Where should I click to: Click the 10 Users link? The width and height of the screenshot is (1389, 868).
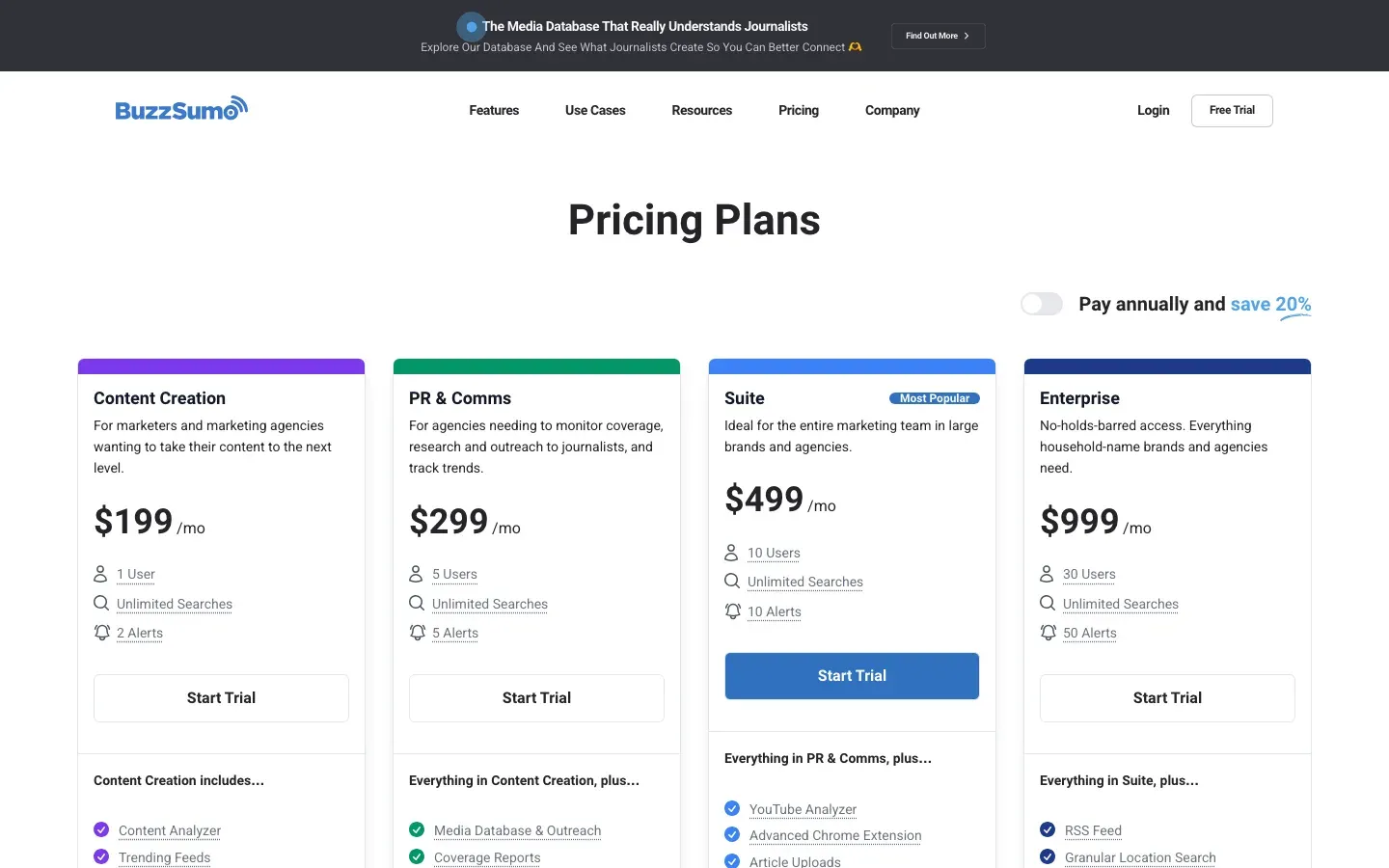pyautogui.click(x=774, y=553)
